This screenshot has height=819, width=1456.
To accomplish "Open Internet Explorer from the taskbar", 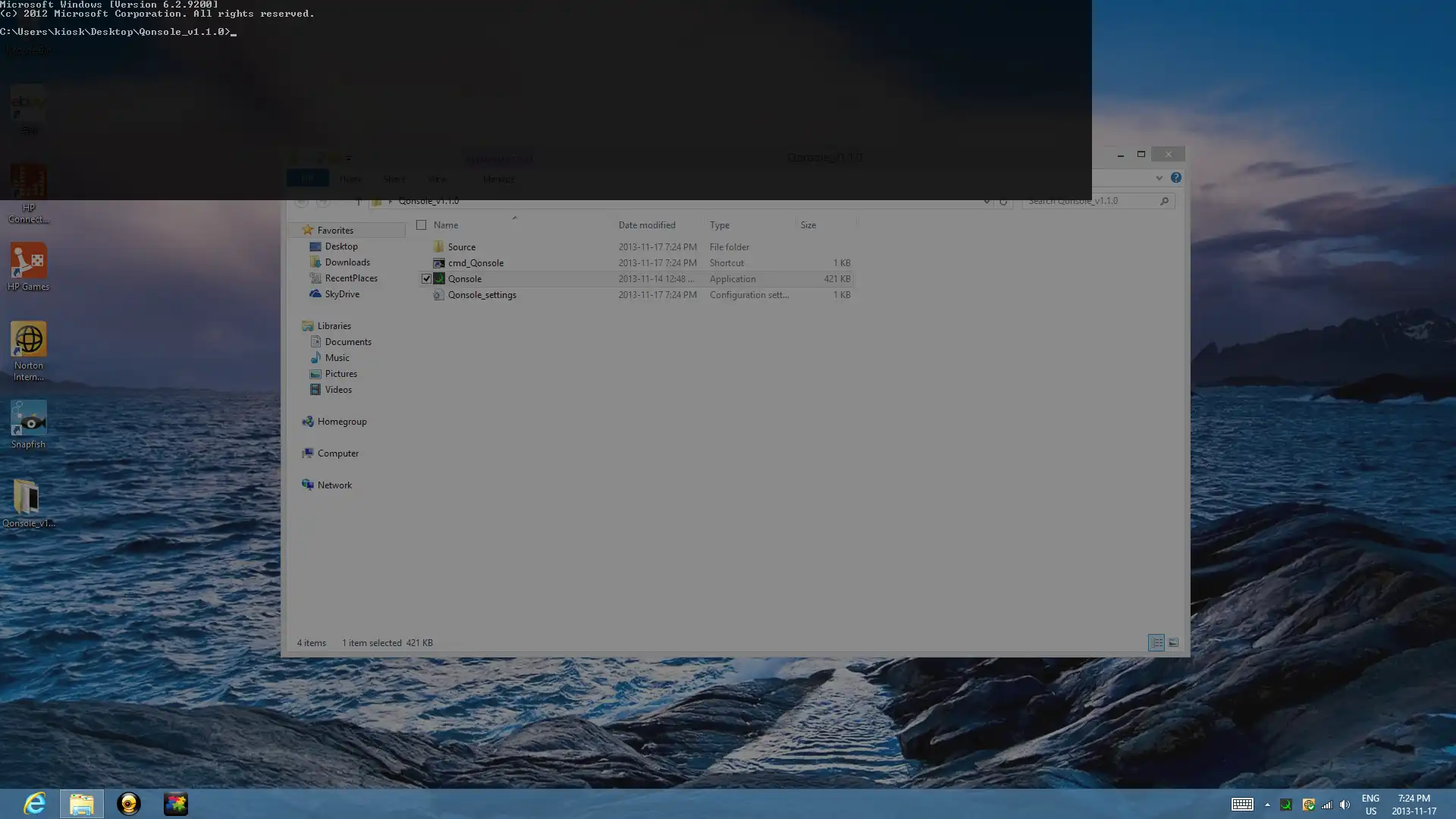I will [35, 803].
